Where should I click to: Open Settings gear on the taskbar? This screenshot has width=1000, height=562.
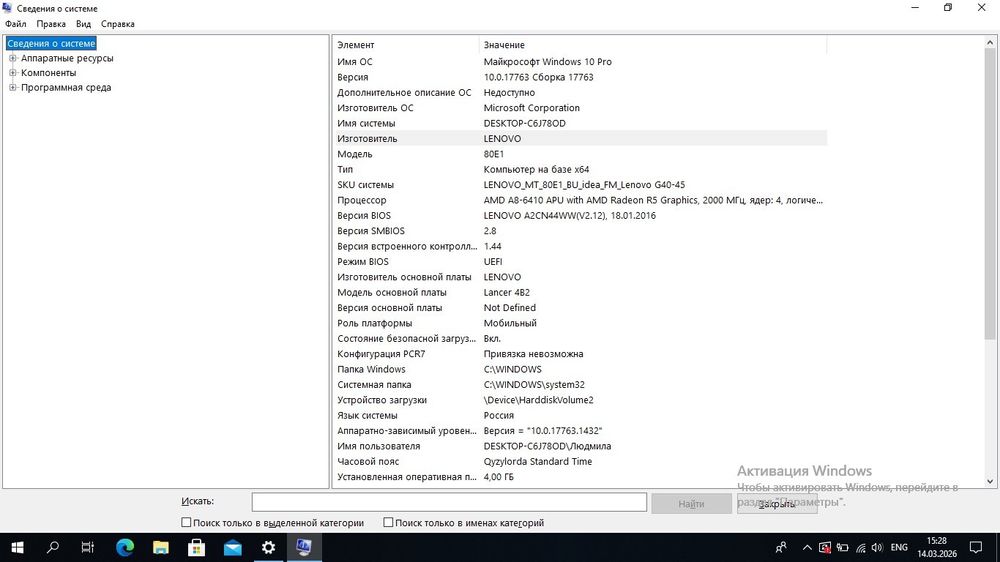click(x=268, y=547)
